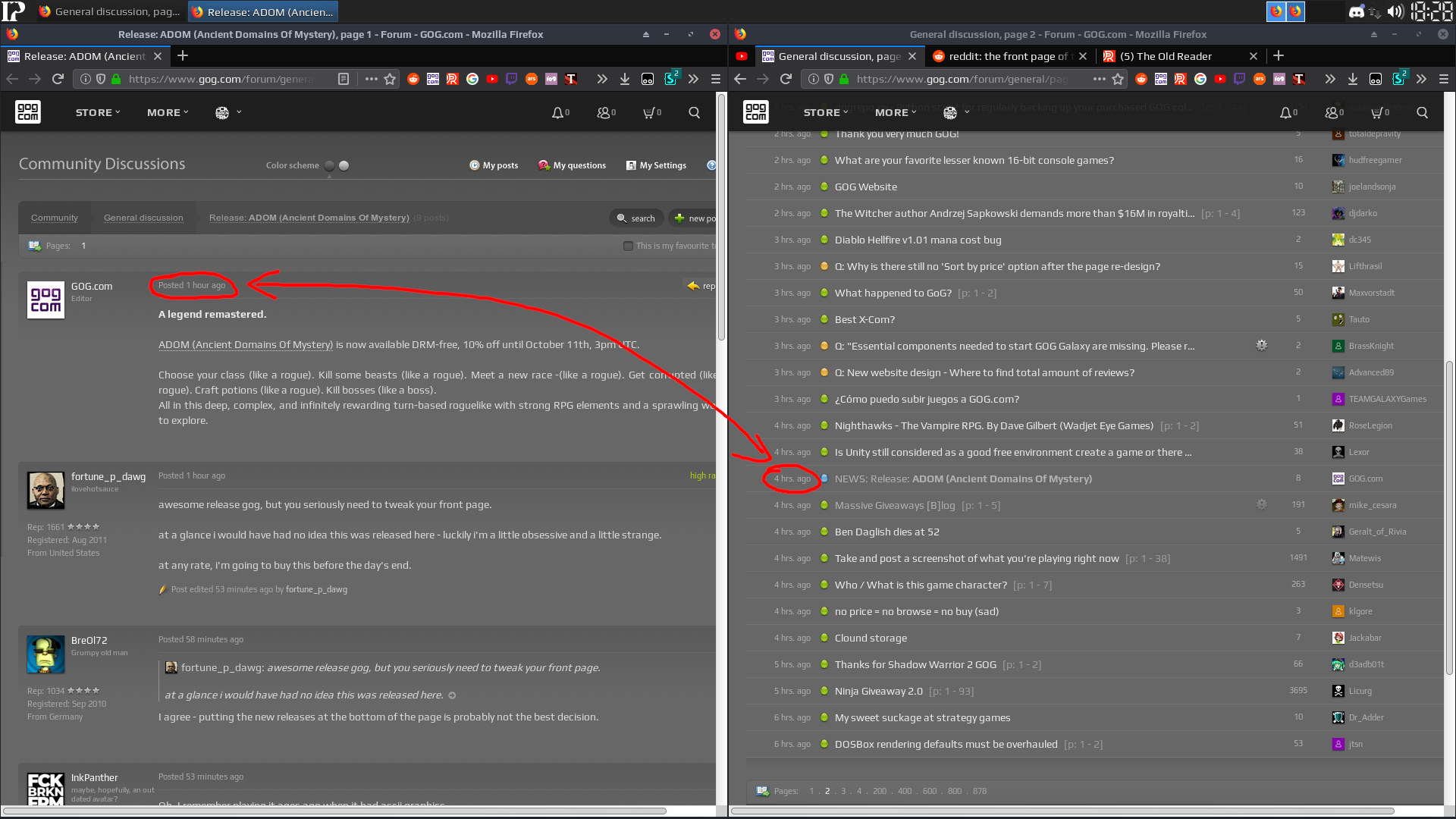Reload page in left Firefox window
The height and width of the screenshot is (819, 1456).
pos(58,79)
